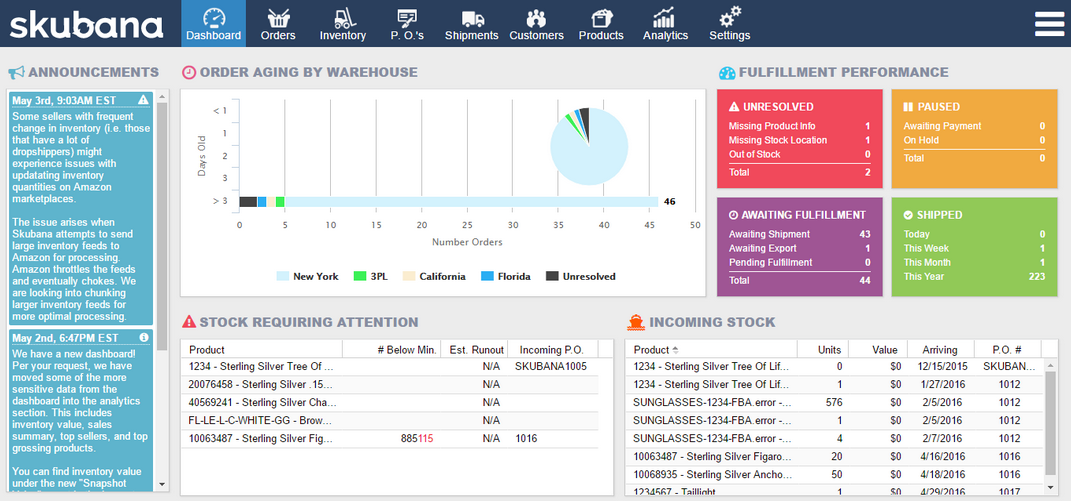
Task: Toggle Florida legend swatch
Action: (487, 277)
